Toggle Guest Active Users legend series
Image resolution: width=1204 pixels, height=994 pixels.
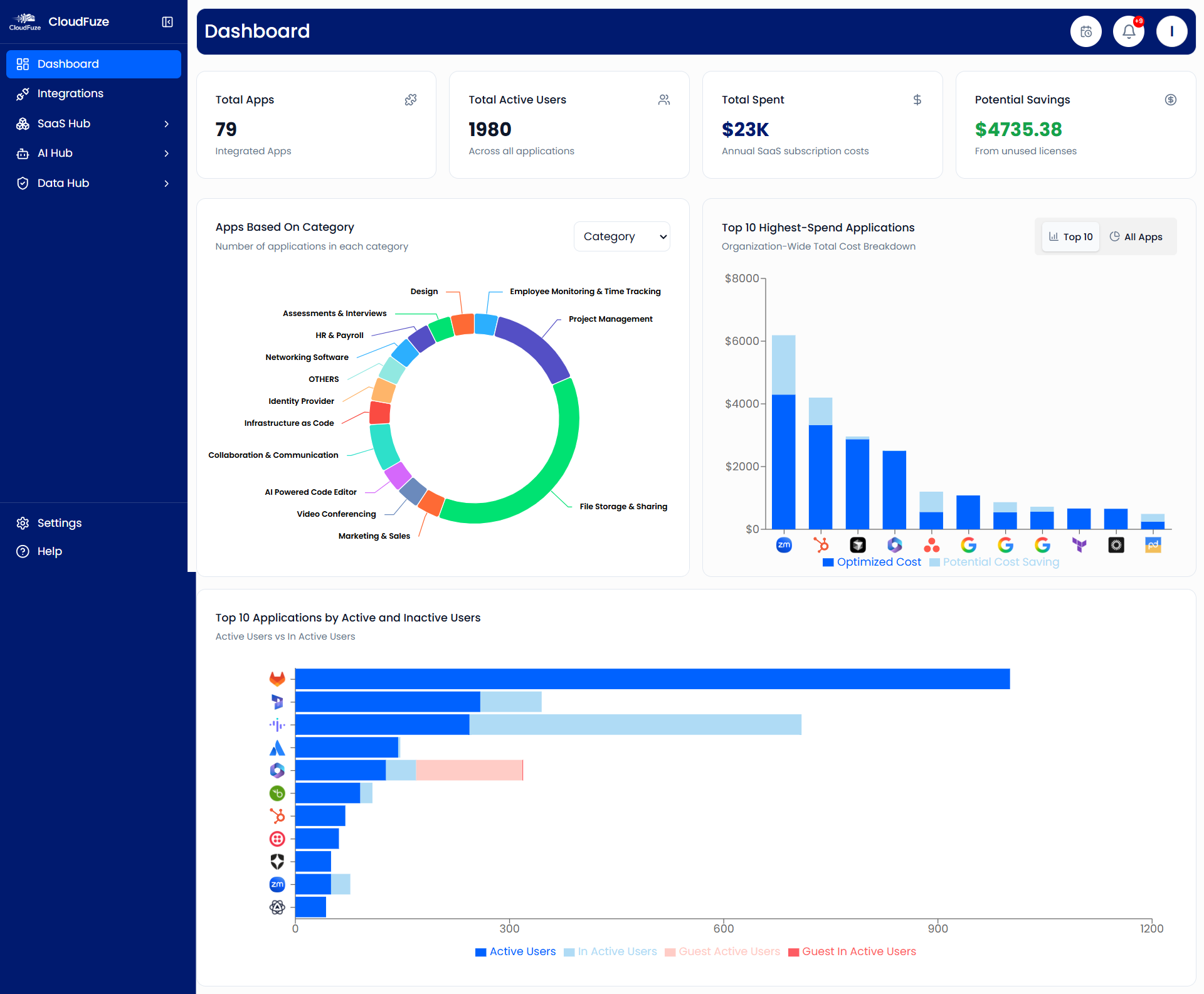click(722, 951)
